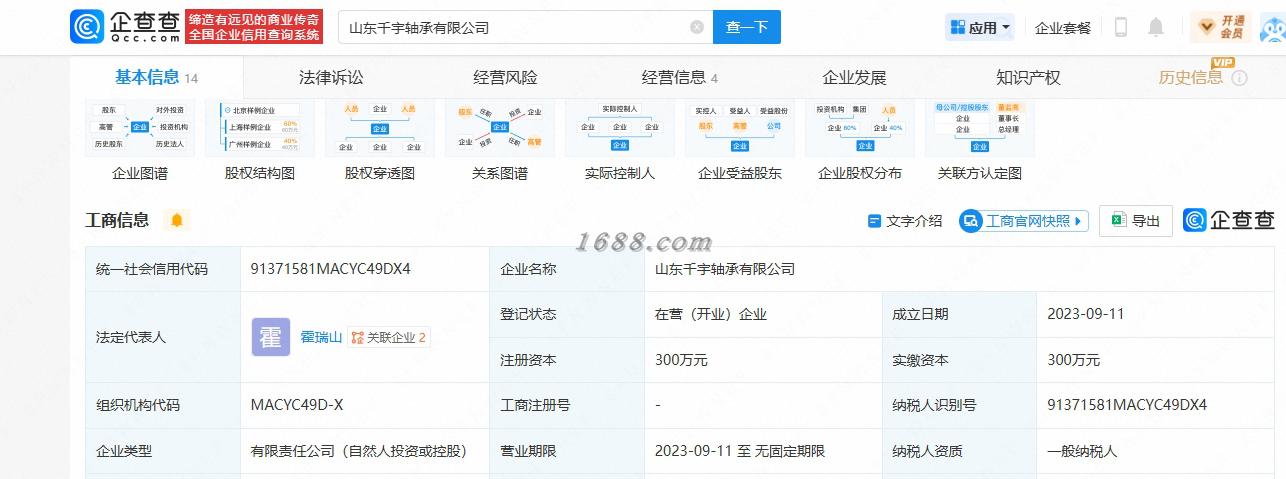Select company name 山东千宇轴承有限公司 in table
This screenshot has width=1286, height=479.
coord(724,269)
